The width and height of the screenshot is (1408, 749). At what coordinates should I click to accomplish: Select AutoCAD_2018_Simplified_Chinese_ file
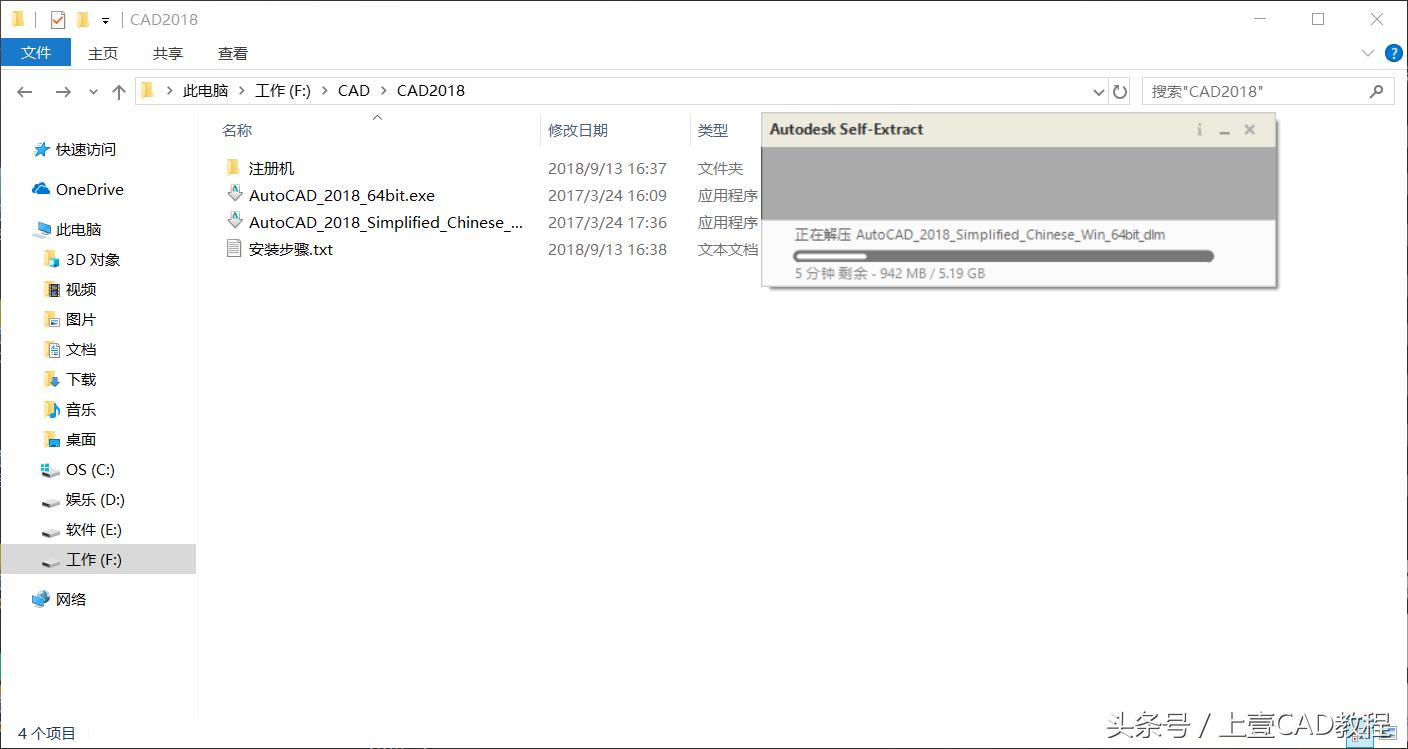(x=385, y=222)
